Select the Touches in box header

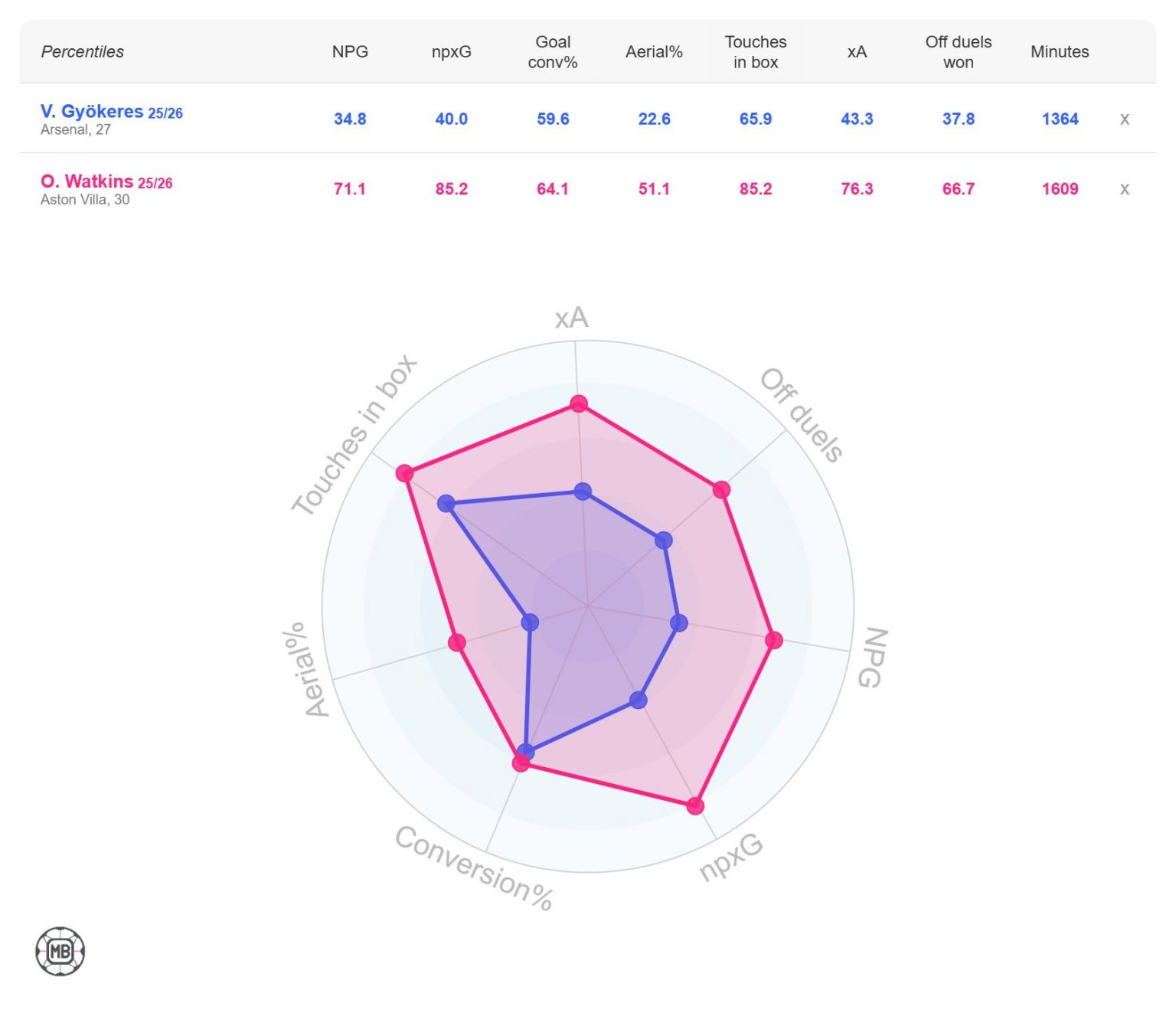pyautogui.click(x=755, y=52)
